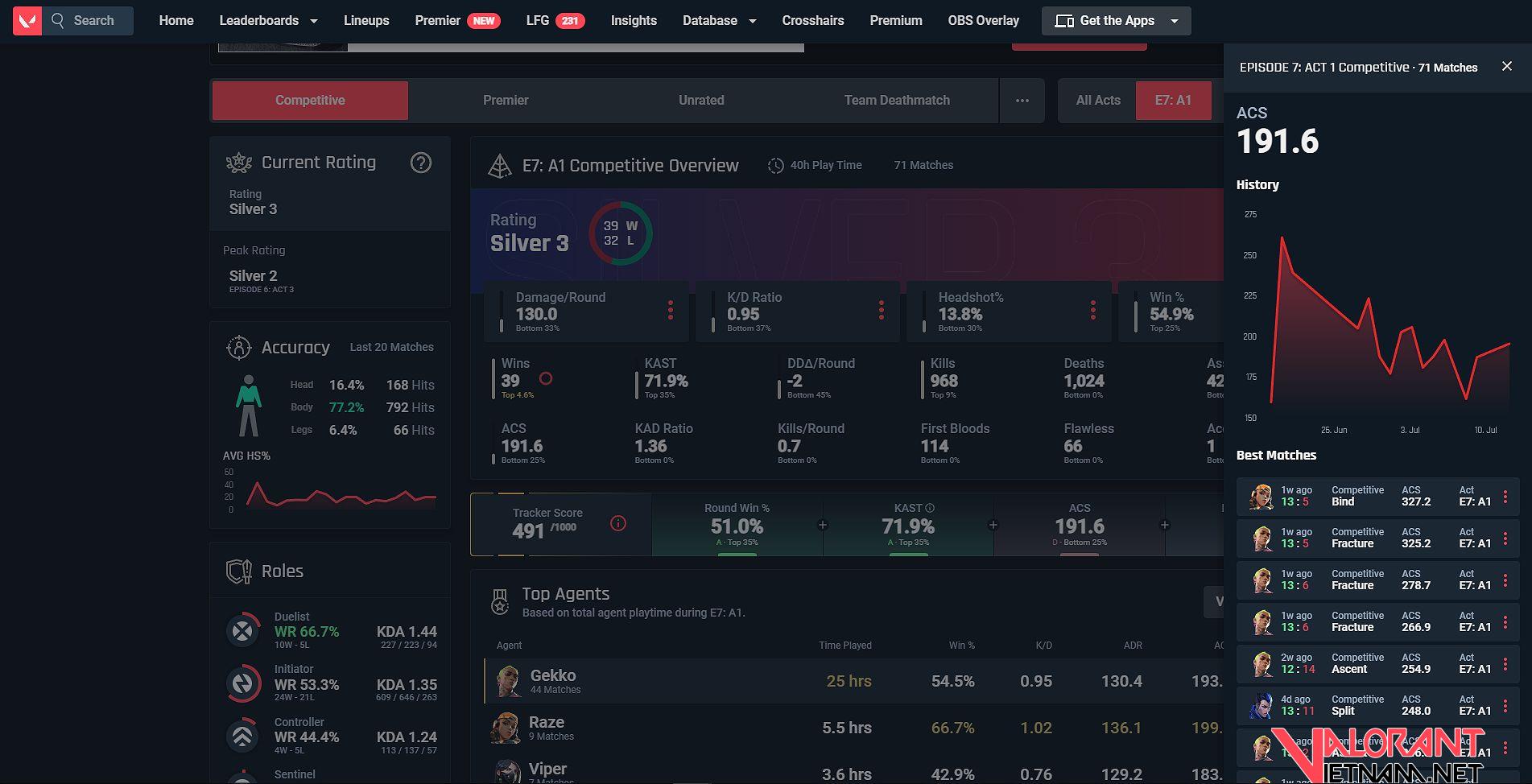
Task: Open the Current Rating help question icon
Action: pyautogui.click(x=421, y=163)
